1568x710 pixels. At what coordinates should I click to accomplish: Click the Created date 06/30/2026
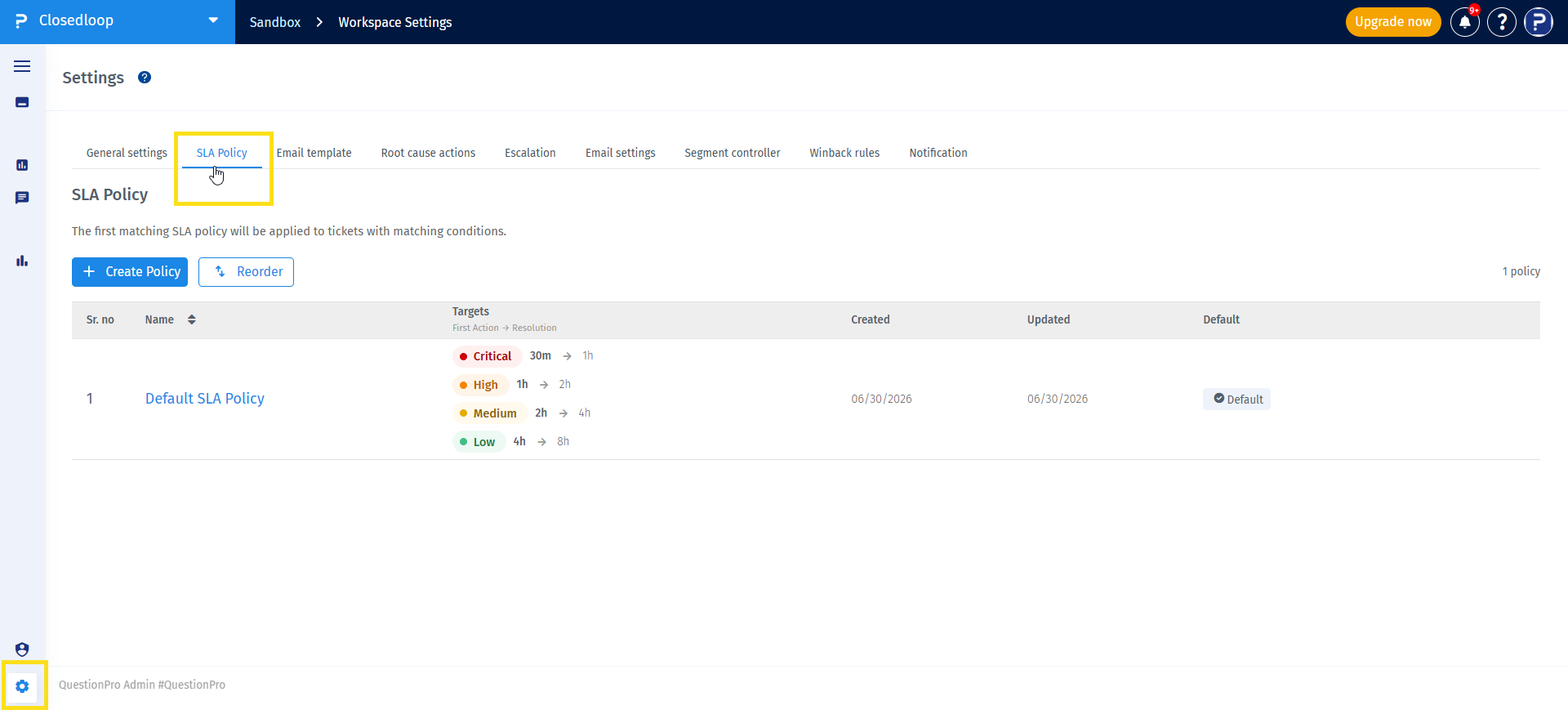pos(881,399)
